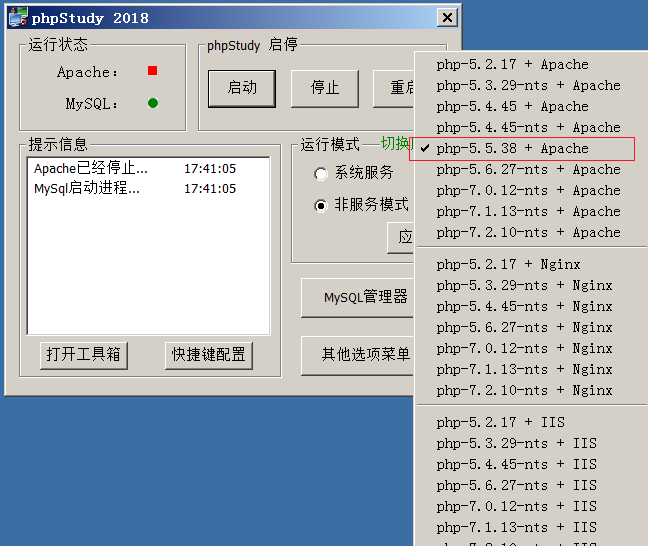Image resolution: width=648 pixels, height=546 pixels.
Task: Click the MySQL: status label
Action: 91,104
